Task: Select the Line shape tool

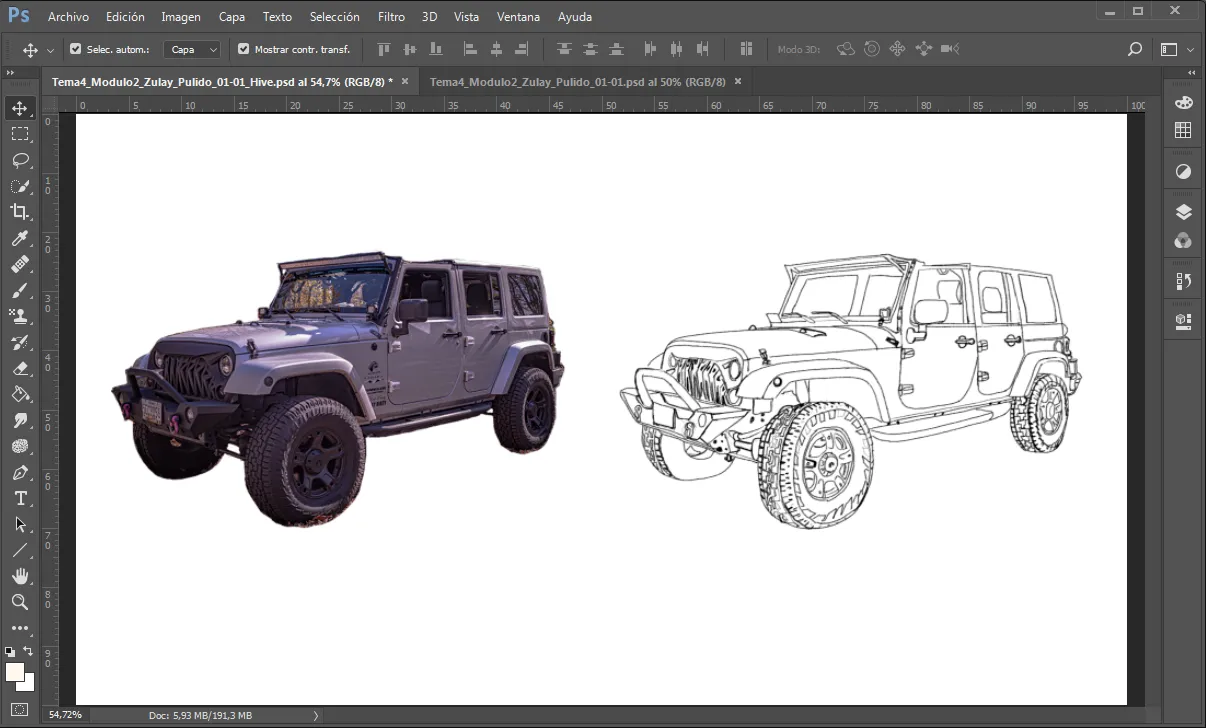Action: click(20, 550)
